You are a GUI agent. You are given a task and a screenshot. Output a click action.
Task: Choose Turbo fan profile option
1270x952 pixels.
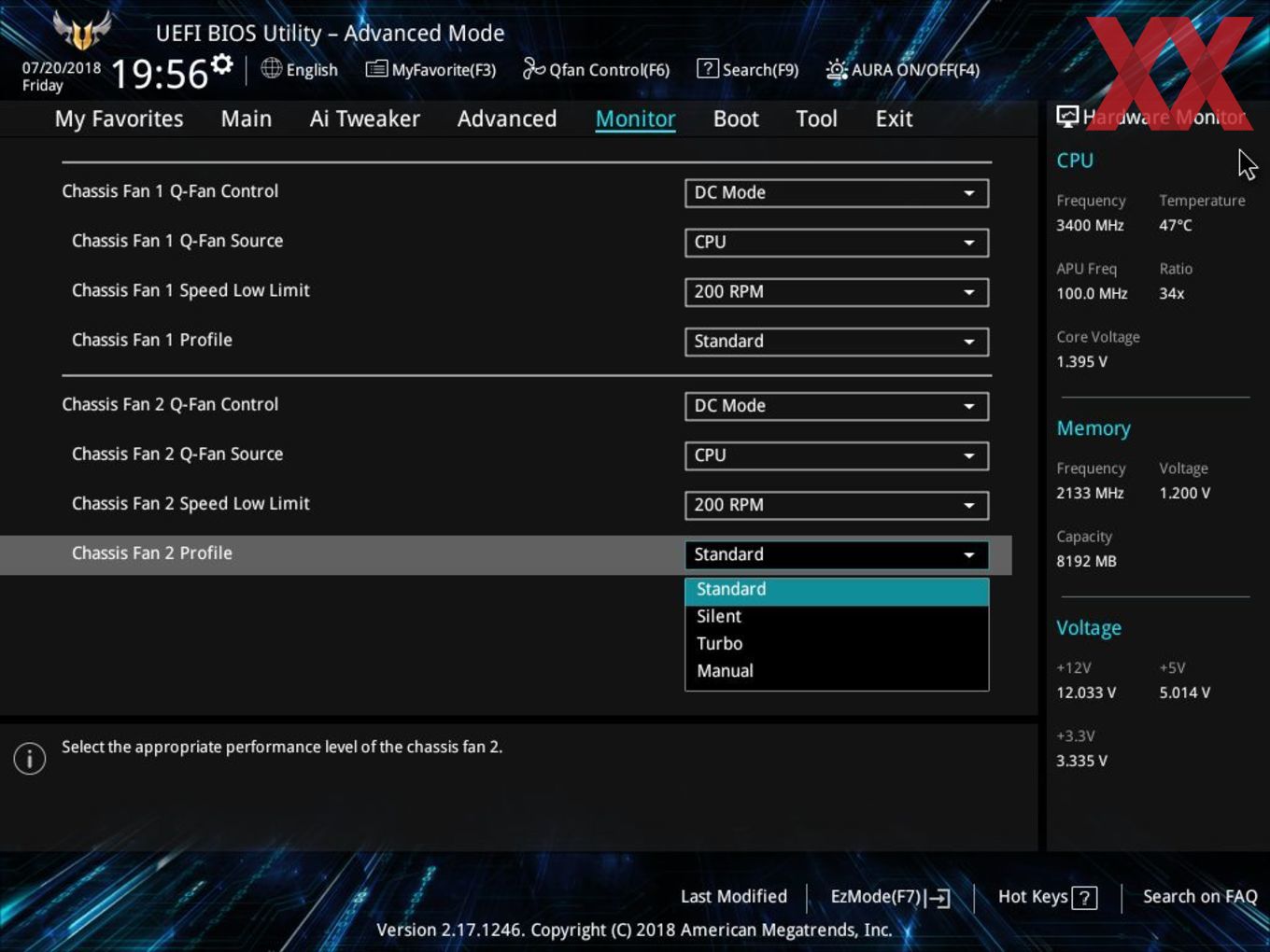point(837,644)
